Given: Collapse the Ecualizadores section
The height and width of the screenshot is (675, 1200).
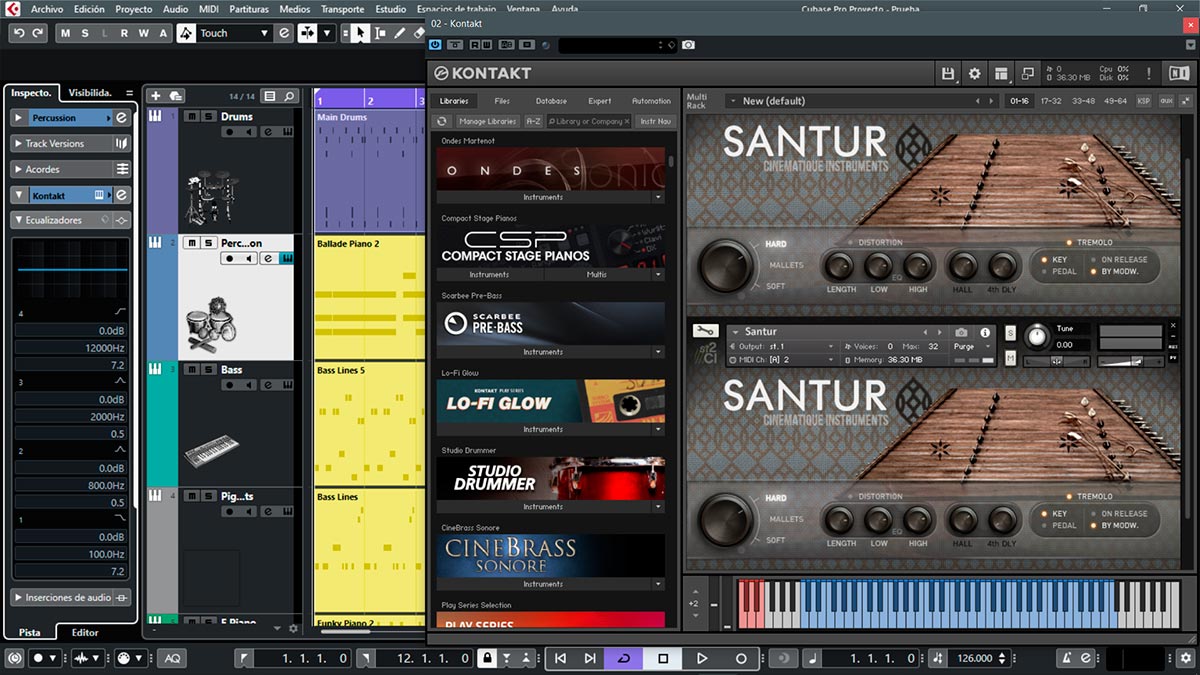Looking at the screenshot, I should coord(18,220).
